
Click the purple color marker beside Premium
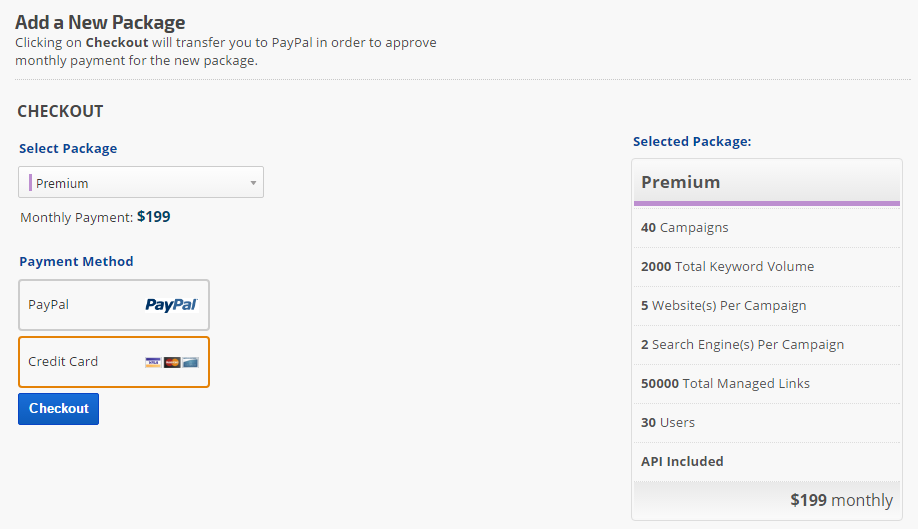(30, 183)
